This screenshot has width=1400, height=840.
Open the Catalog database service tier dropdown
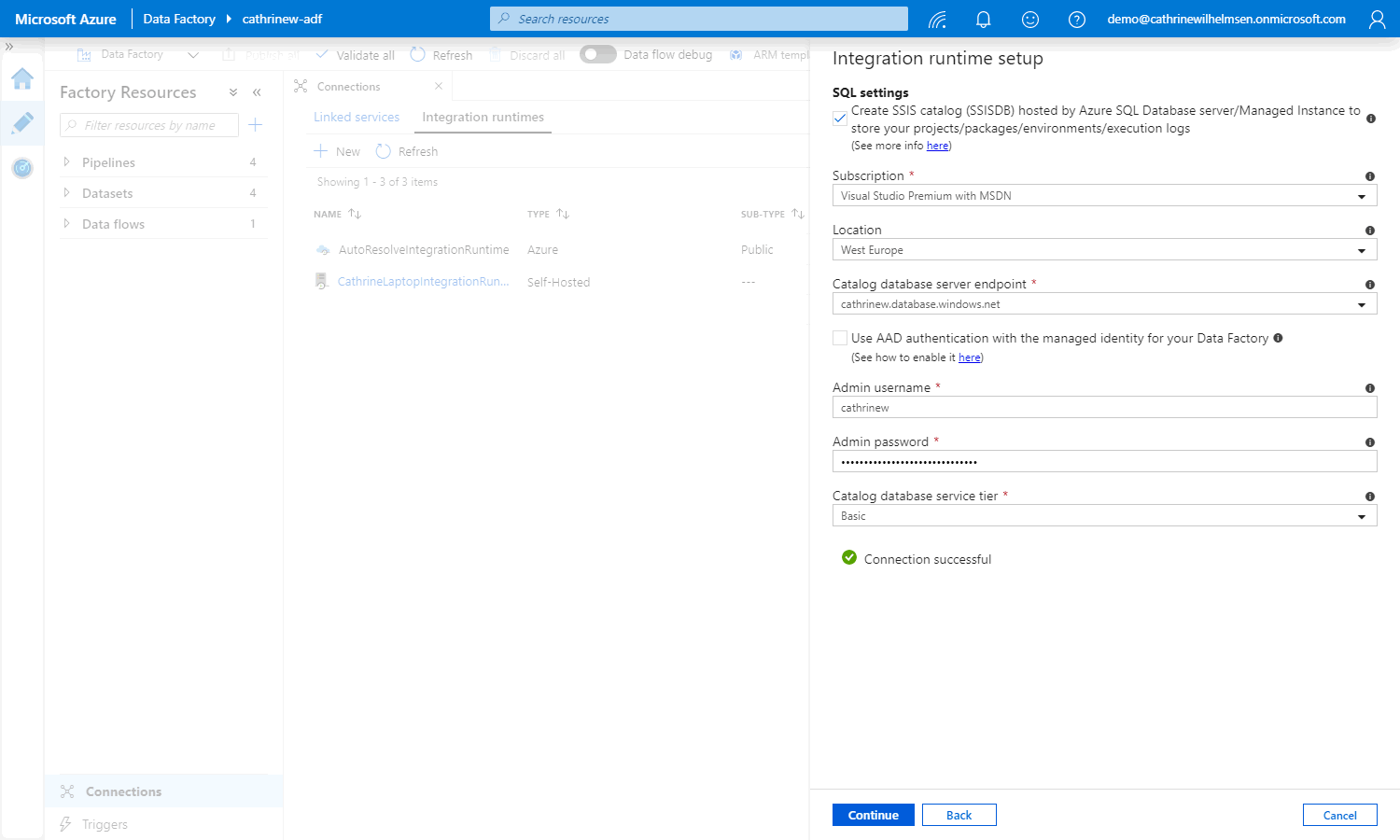(1104, 516)
